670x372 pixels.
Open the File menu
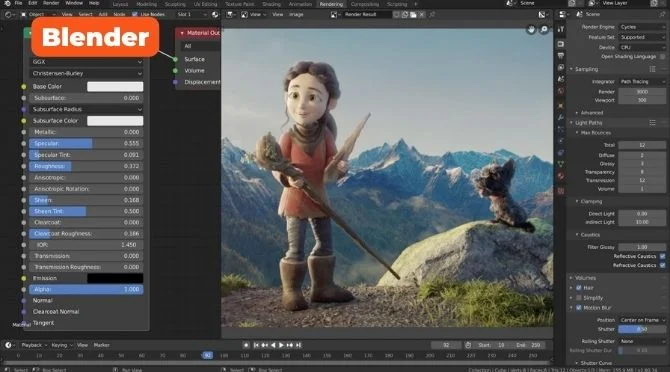(x=18, y=3)
